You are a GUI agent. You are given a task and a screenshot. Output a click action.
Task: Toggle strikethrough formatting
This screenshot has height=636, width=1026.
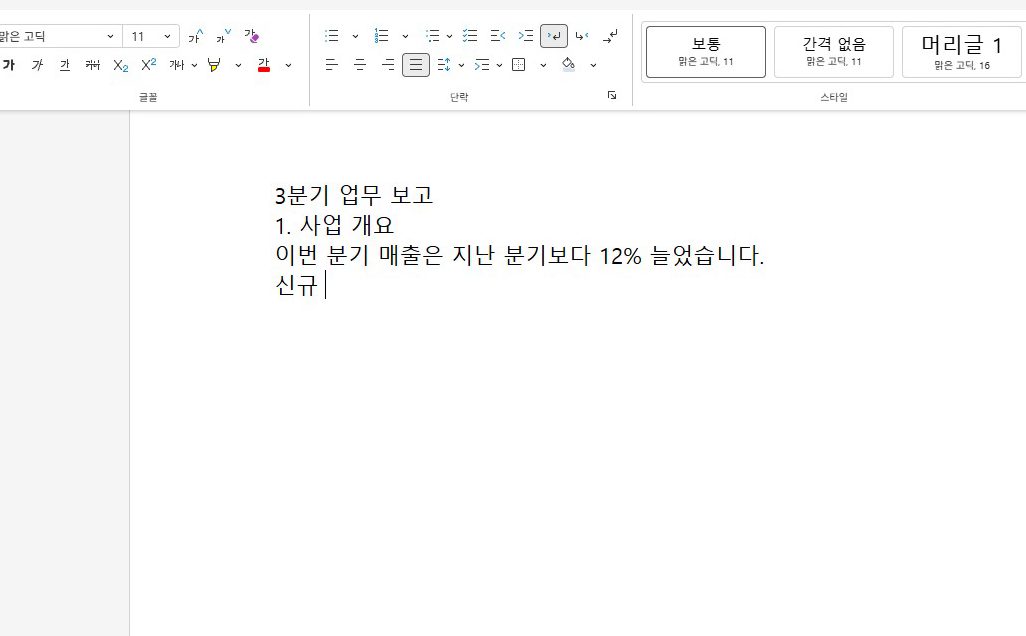click(93, 65)
